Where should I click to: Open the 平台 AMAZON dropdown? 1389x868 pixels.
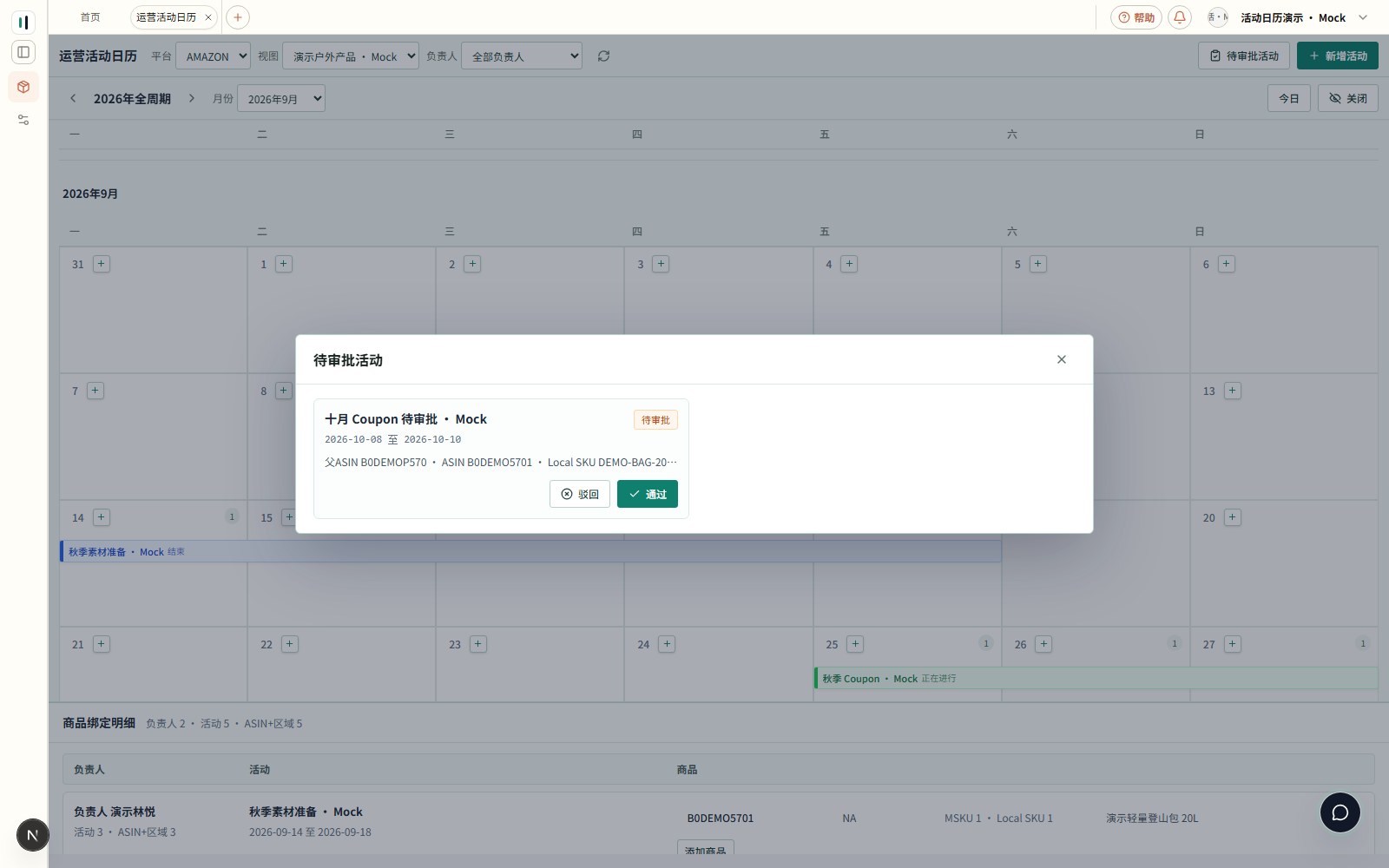[213, 56]
